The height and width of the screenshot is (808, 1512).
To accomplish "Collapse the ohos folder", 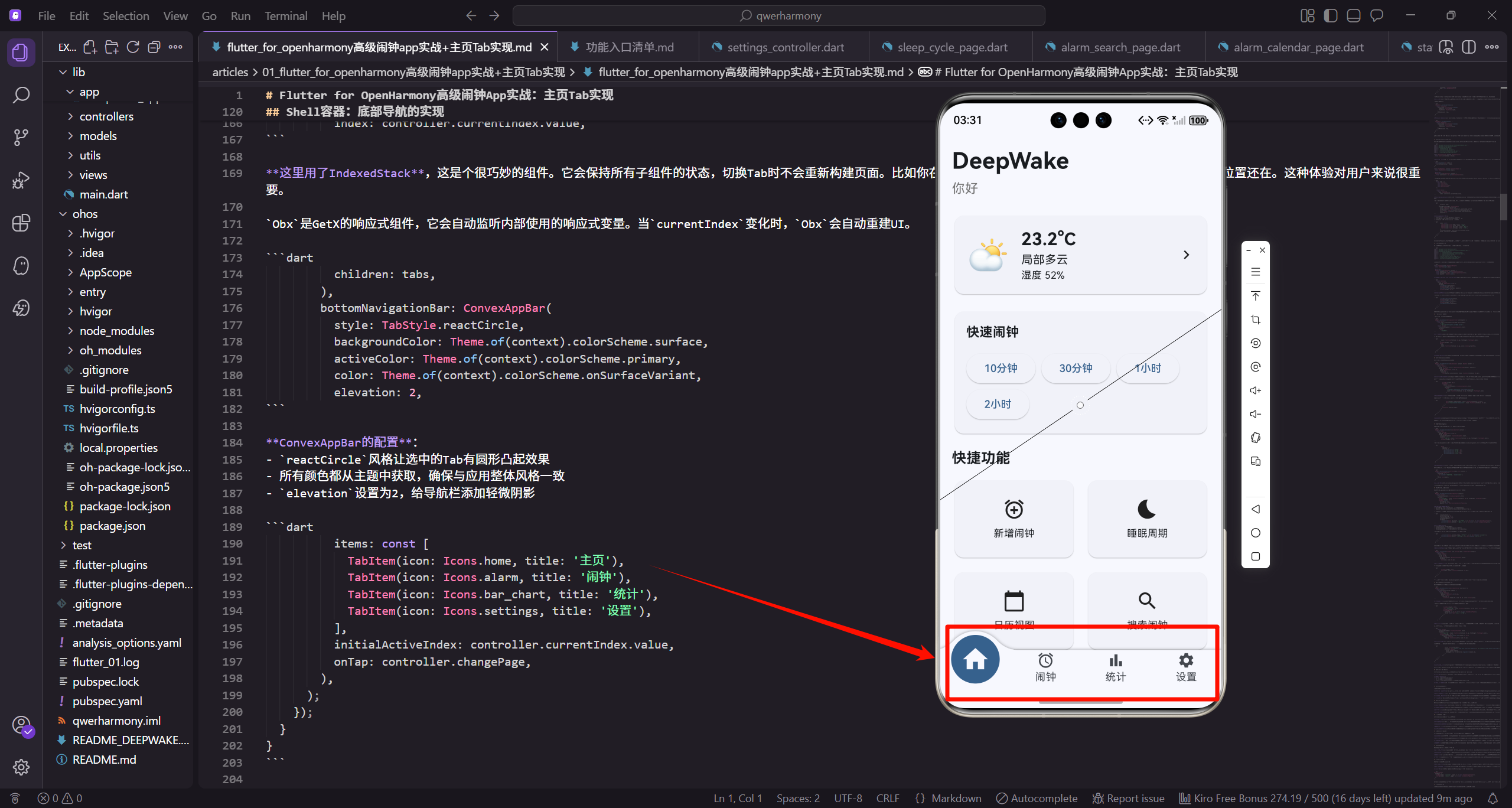I will (x=84, y=214).
